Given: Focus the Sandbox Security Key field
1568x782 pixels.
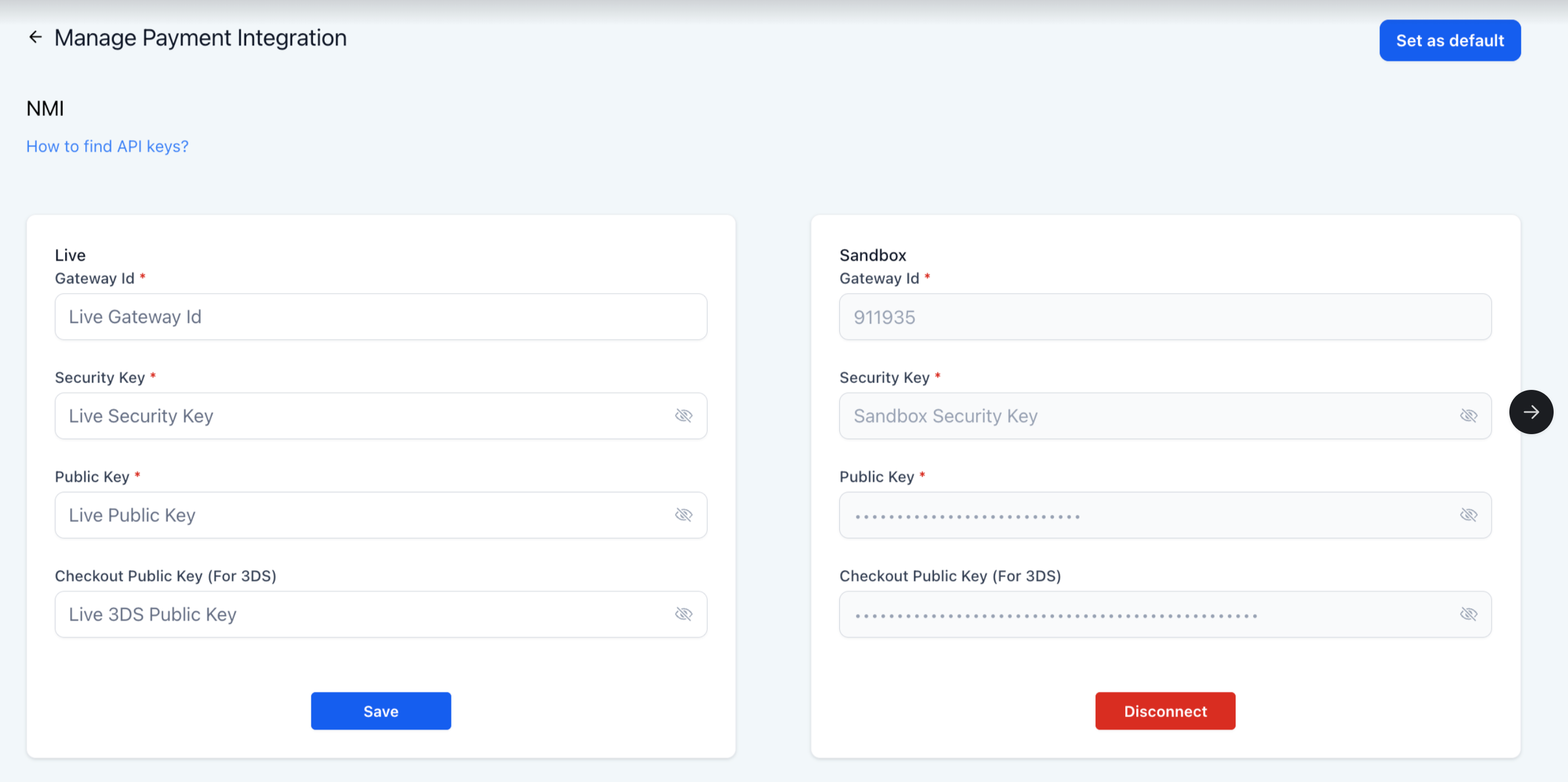Looking at the screenshot, I should (x=1144, y=416).
